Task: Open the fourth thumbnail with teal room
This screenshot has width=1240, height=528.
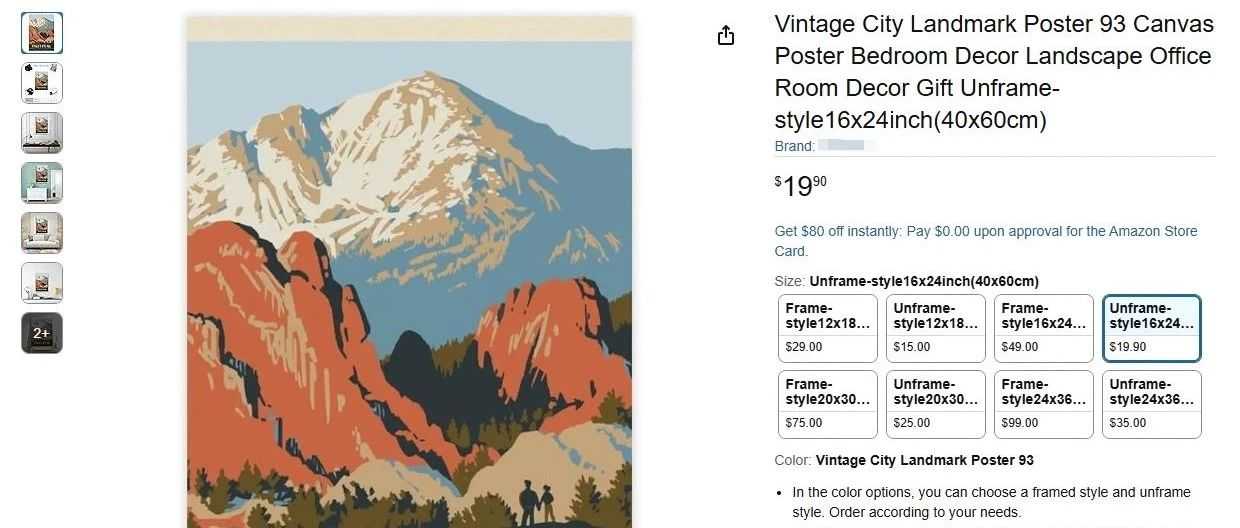Action: [x=42, y=183]
